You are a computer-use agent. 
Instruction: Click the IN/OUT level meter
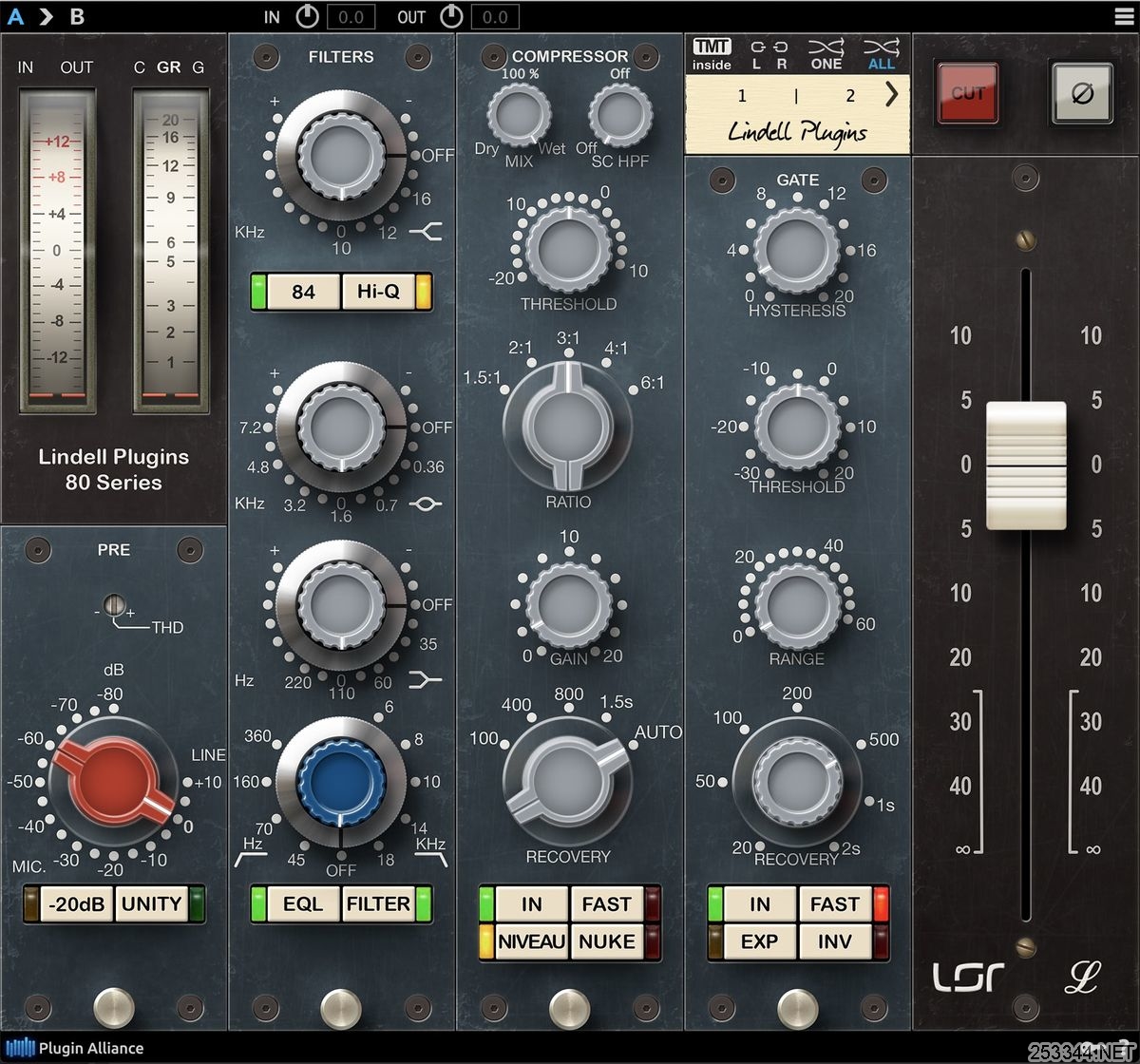tap(57, 252)
